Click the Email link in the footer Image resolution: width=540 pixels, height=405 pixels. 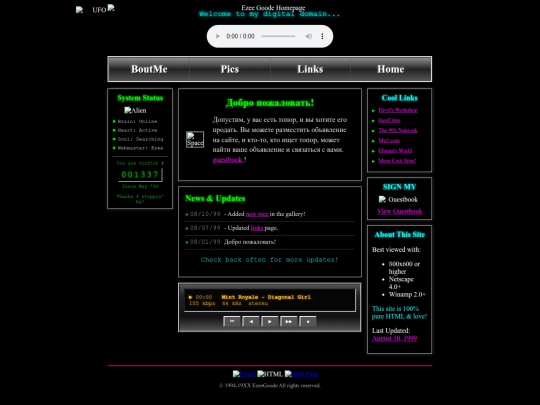click(x=244, y=374)
